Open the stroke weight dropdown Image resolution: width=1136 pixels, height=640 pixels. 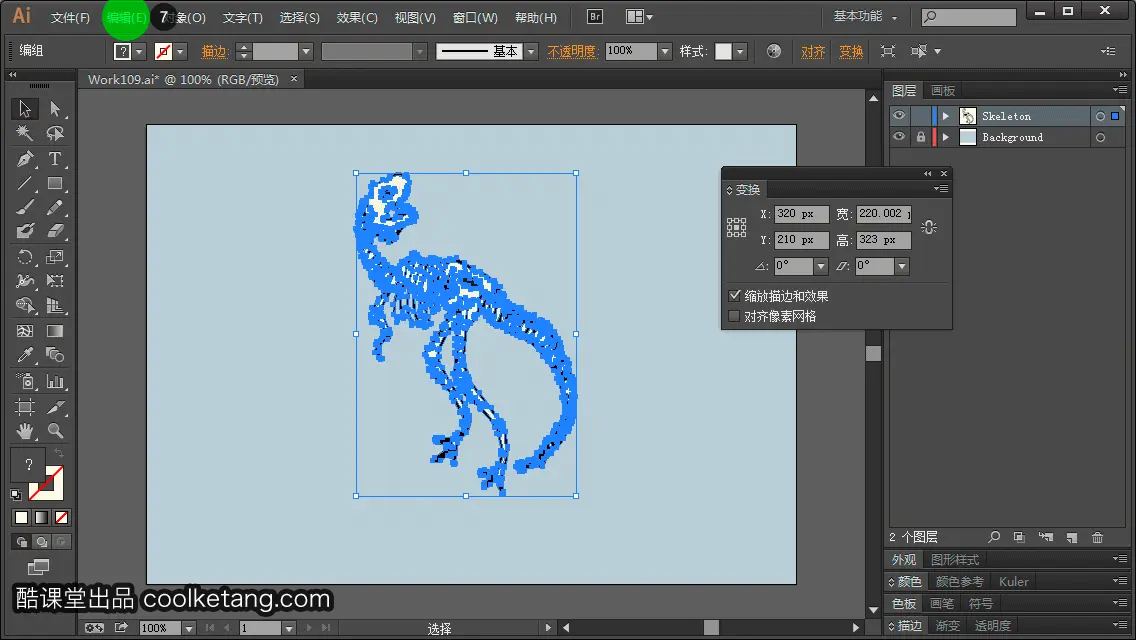click(x=306, y=51)
